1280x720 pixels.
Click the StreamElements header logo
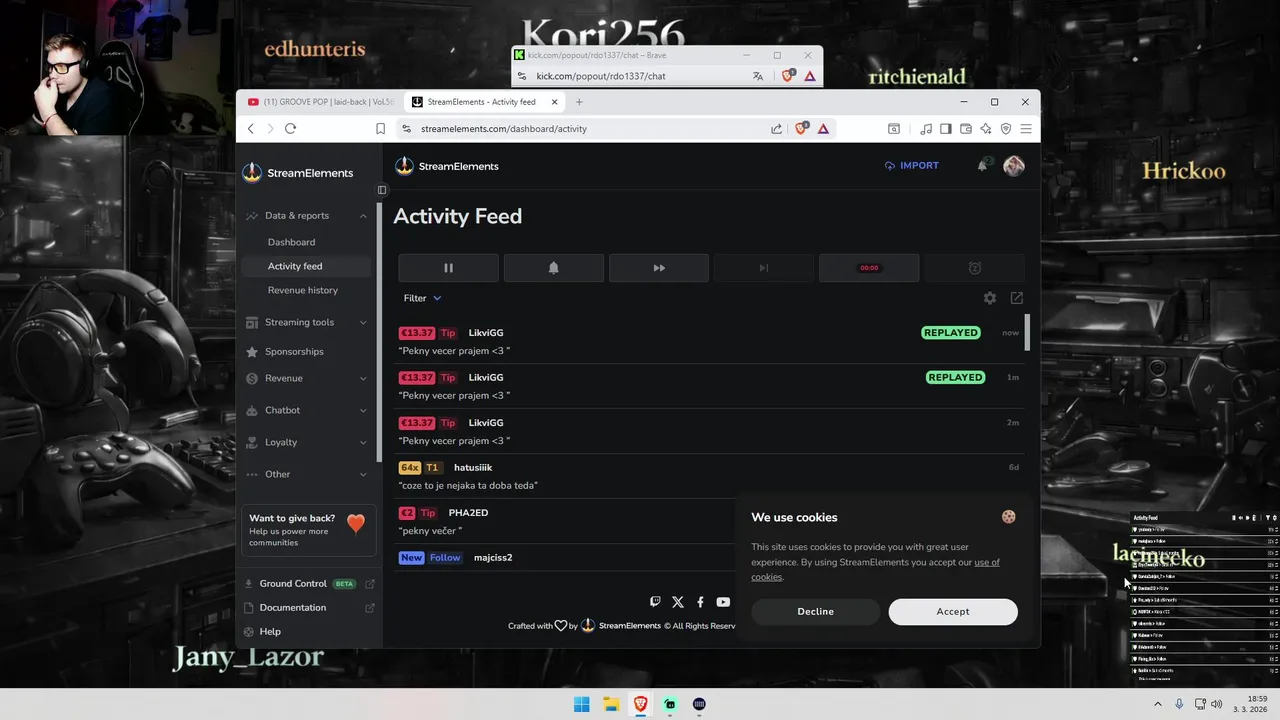[446, 166]
